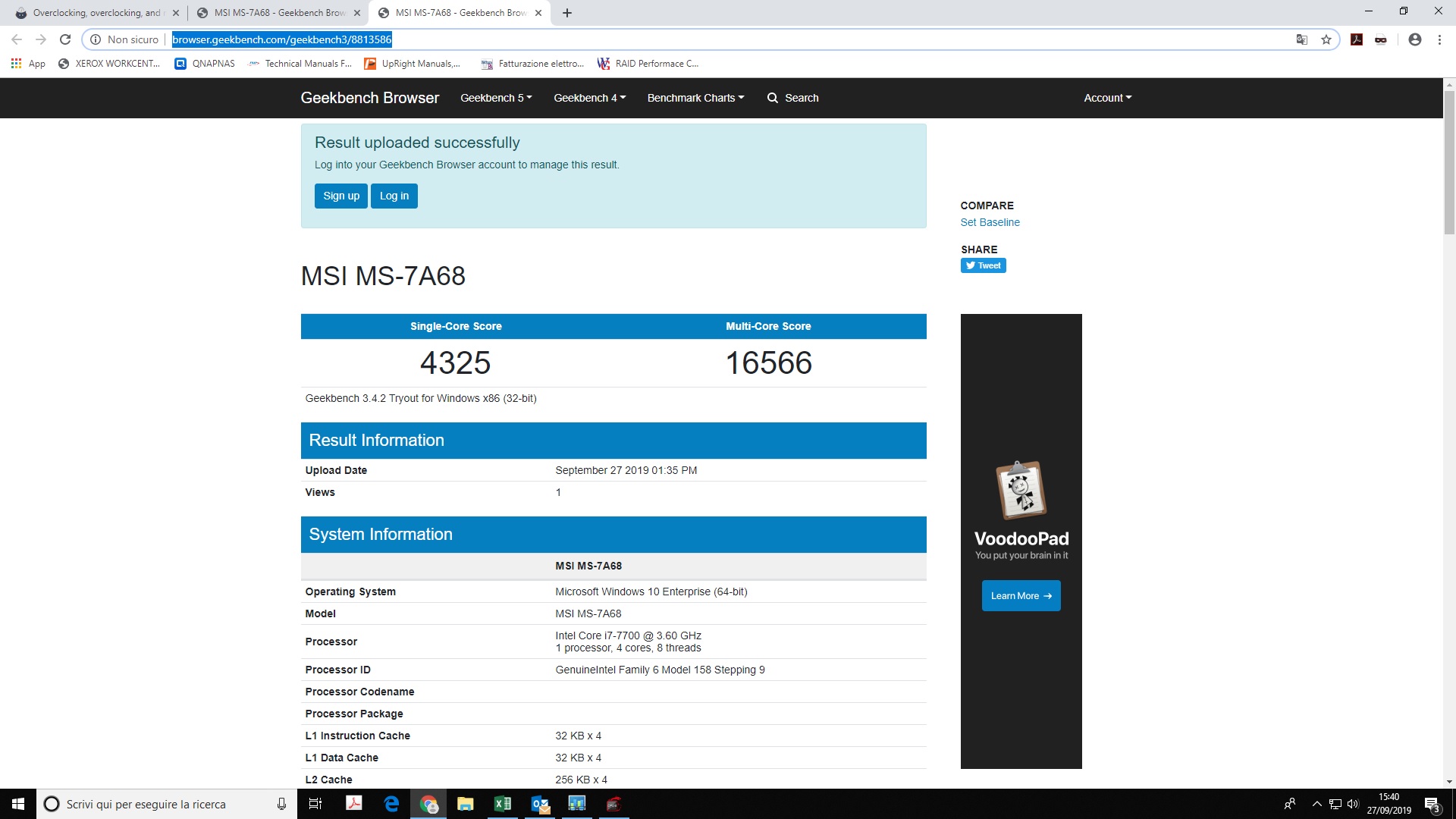1456x819 pixels.
Task: Click the microphone icon in search box
Action: pos(281,804)
